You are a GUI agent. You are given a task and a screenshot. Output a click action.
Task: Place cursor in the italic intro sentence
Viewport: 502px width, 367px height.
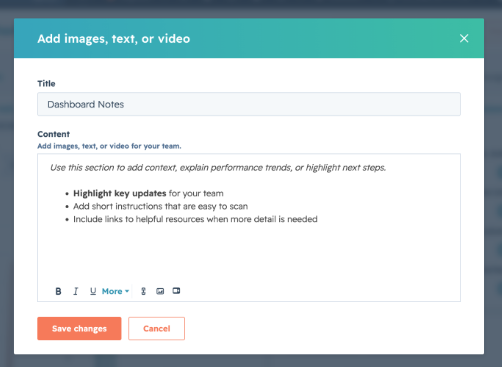click(x=218, y=168)
